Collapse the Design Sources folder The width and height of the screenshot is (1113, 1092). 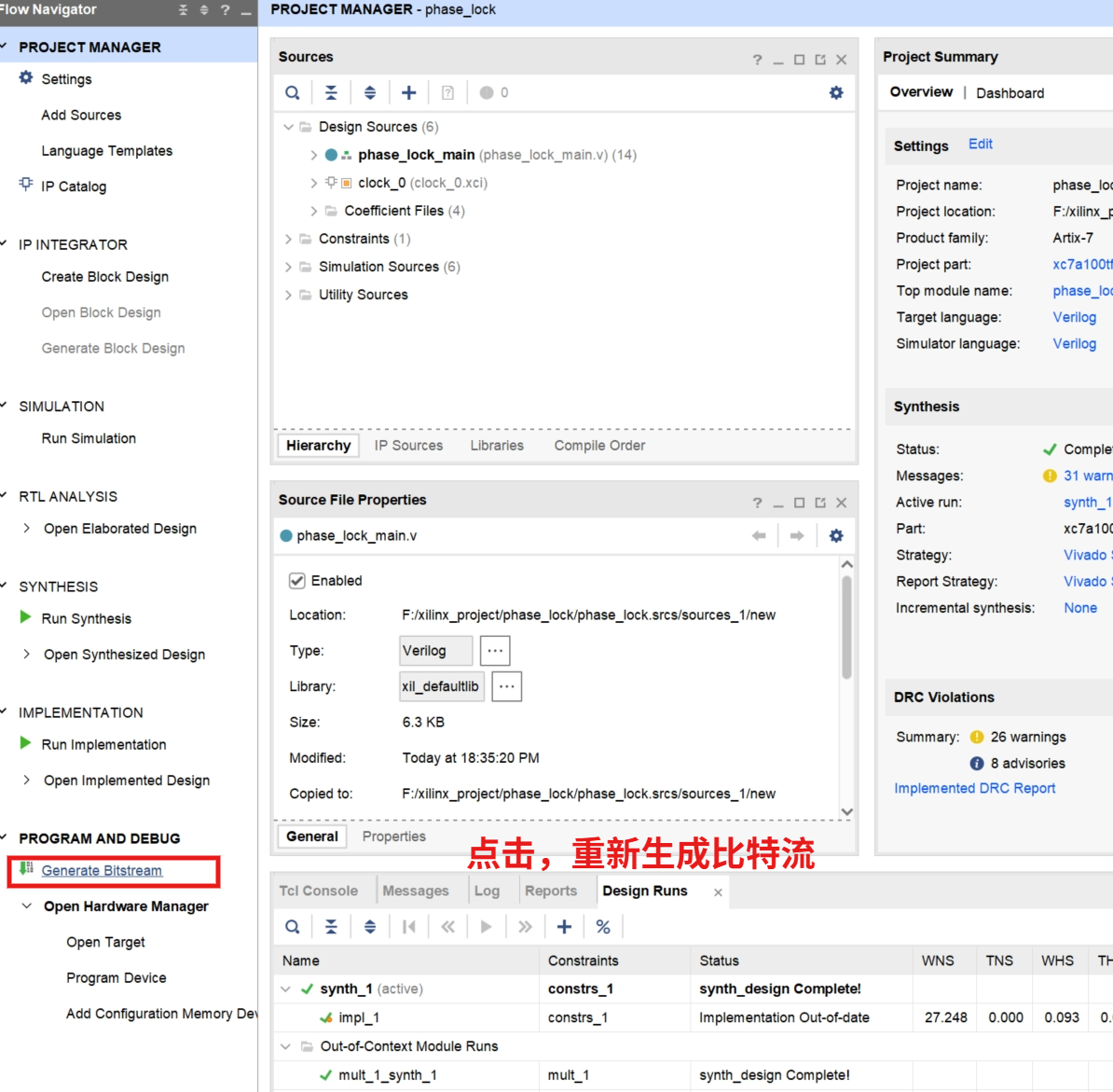point(288,127)
